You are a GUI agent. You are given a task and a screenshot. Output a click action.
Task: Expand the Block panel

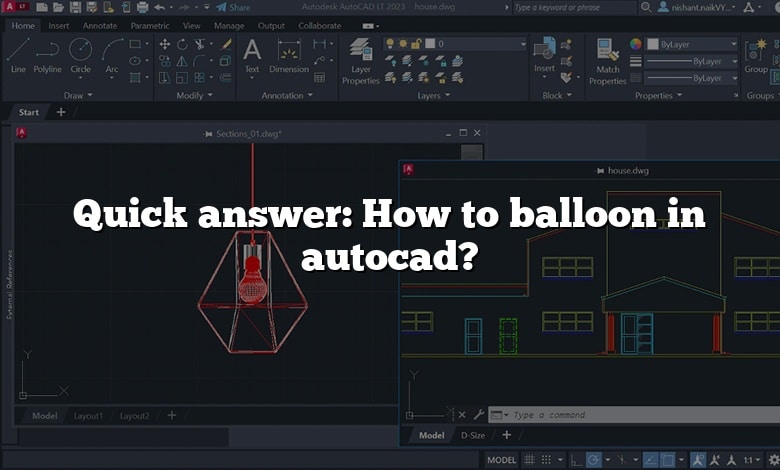pyautogui.click(x=557, y=95)
